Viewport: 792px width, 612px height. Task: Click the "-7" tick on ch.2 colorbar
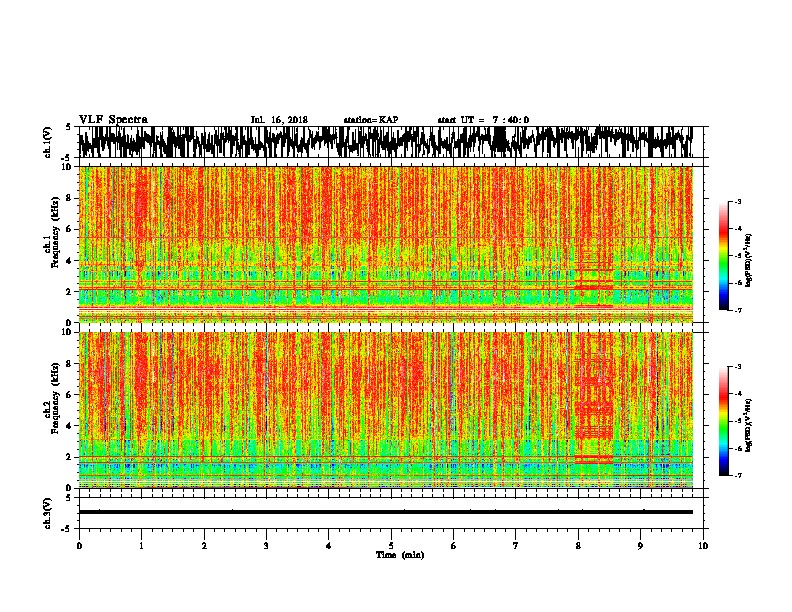738,475
